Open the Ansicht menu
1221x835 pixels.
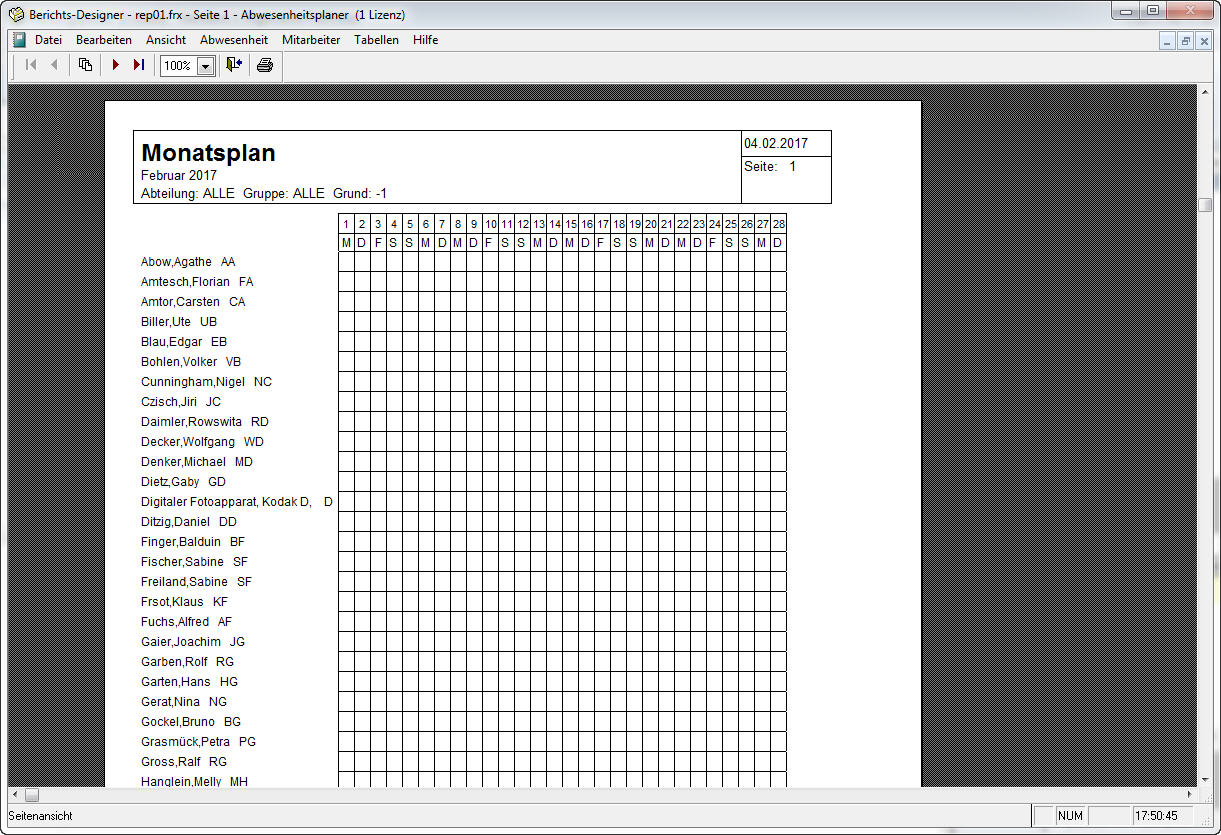tap(166, 40)
